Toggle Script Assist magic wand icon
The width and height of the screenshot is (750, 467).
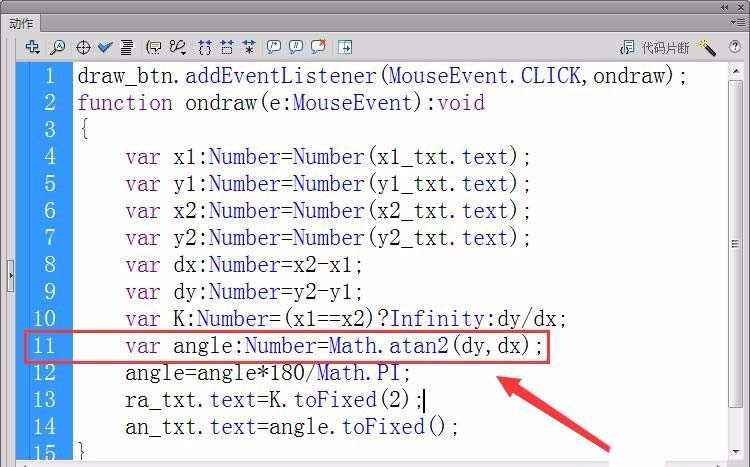tap(707, 47)
